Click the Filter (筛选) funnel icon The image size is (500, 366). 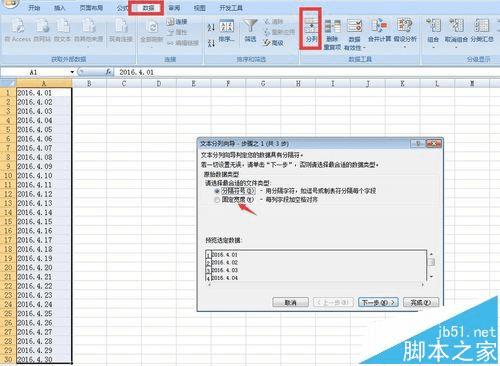(250, 26)
